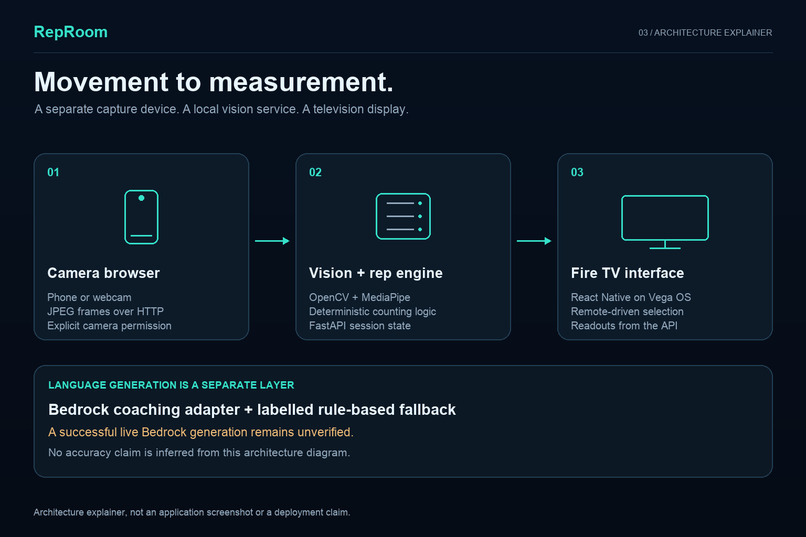Click the 'Deterministic counting logic' line

[372, 311]
